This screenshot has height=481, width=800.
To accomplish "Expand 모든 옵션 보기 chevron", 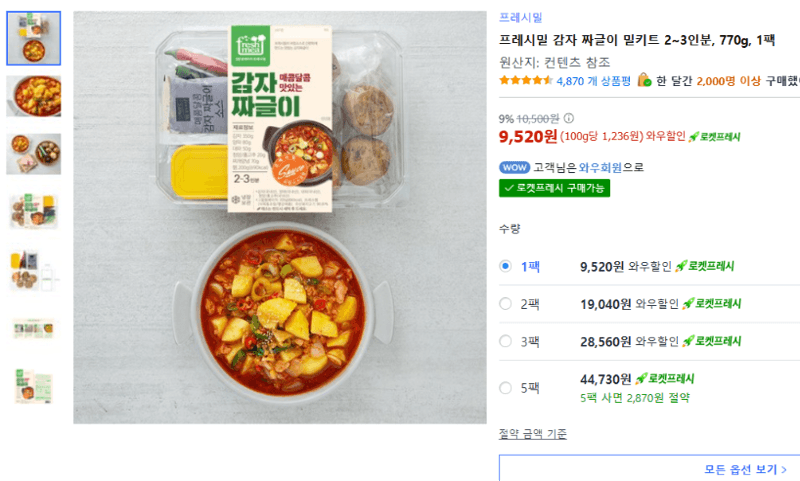I will click(784, 469).
